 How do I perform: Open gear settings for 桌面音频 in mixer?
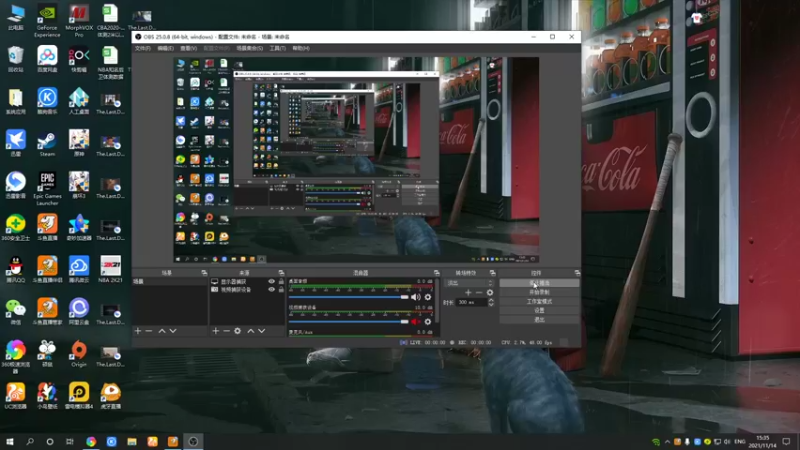pyautogui.click(x=428, y=297)
